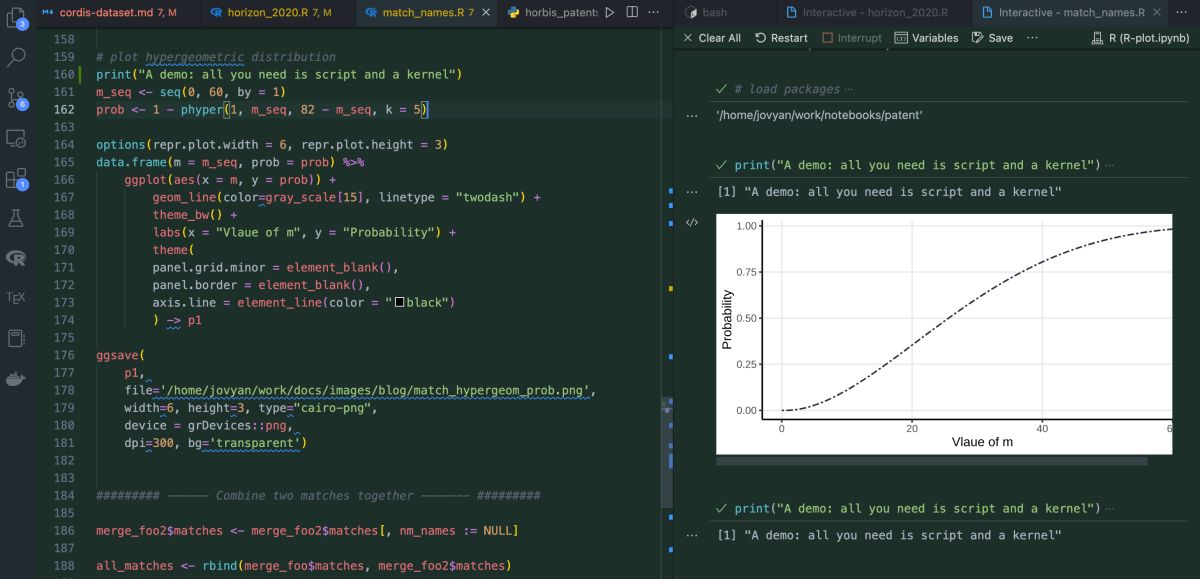Open the R extension panel
Image resolution: width=1200 pixels, height=579 pixels.
click(16, 258)
